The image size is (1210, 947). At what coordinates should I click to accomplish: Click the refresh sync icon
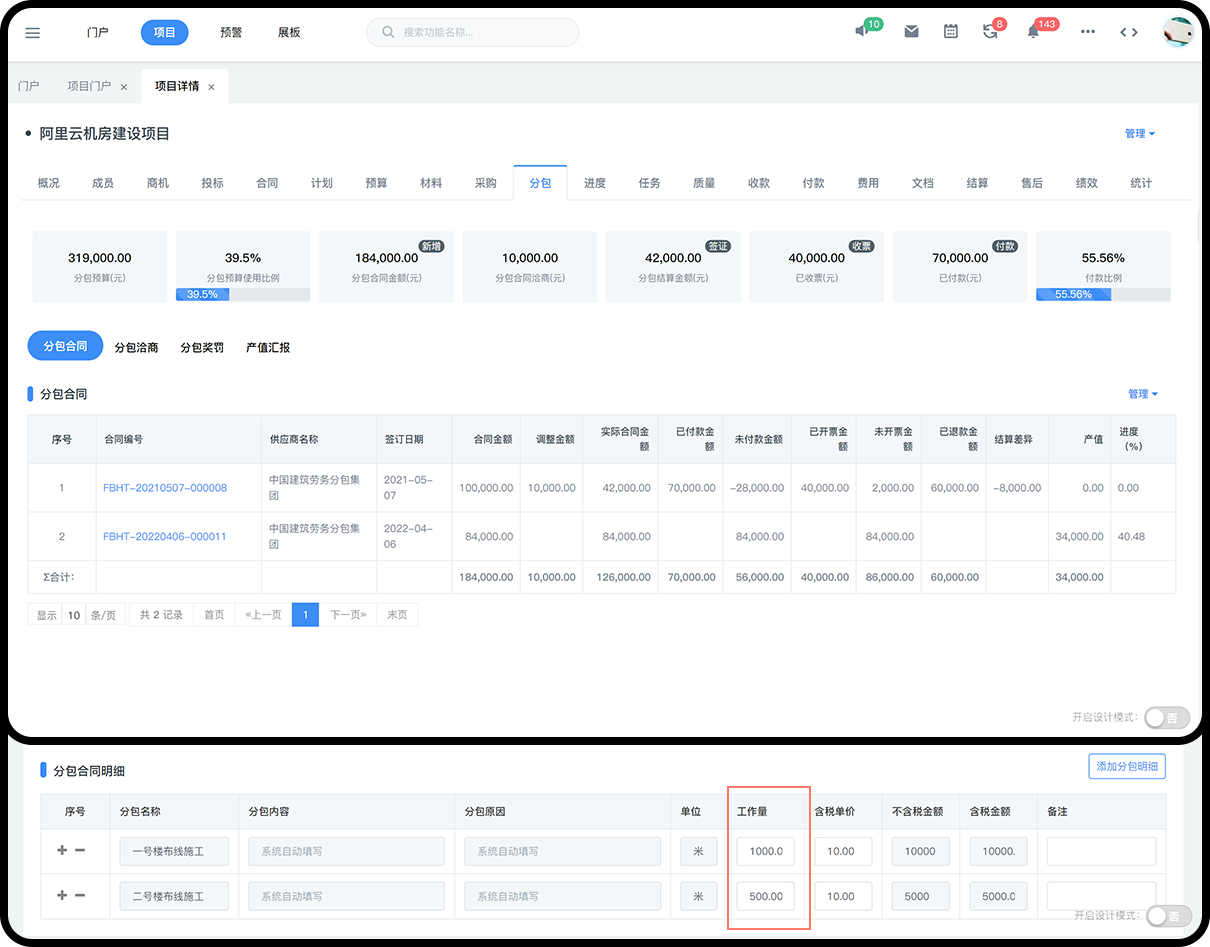tap(990, 32)
